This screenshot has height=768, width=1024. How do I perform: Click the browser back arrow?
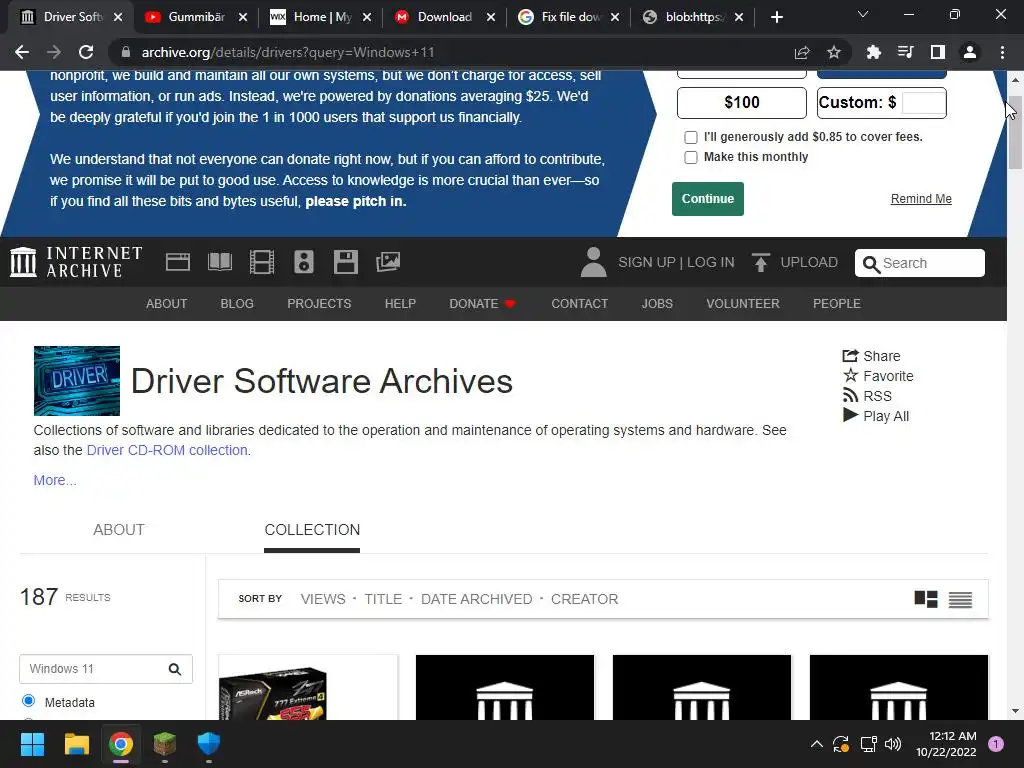click(x=22, y=52)
